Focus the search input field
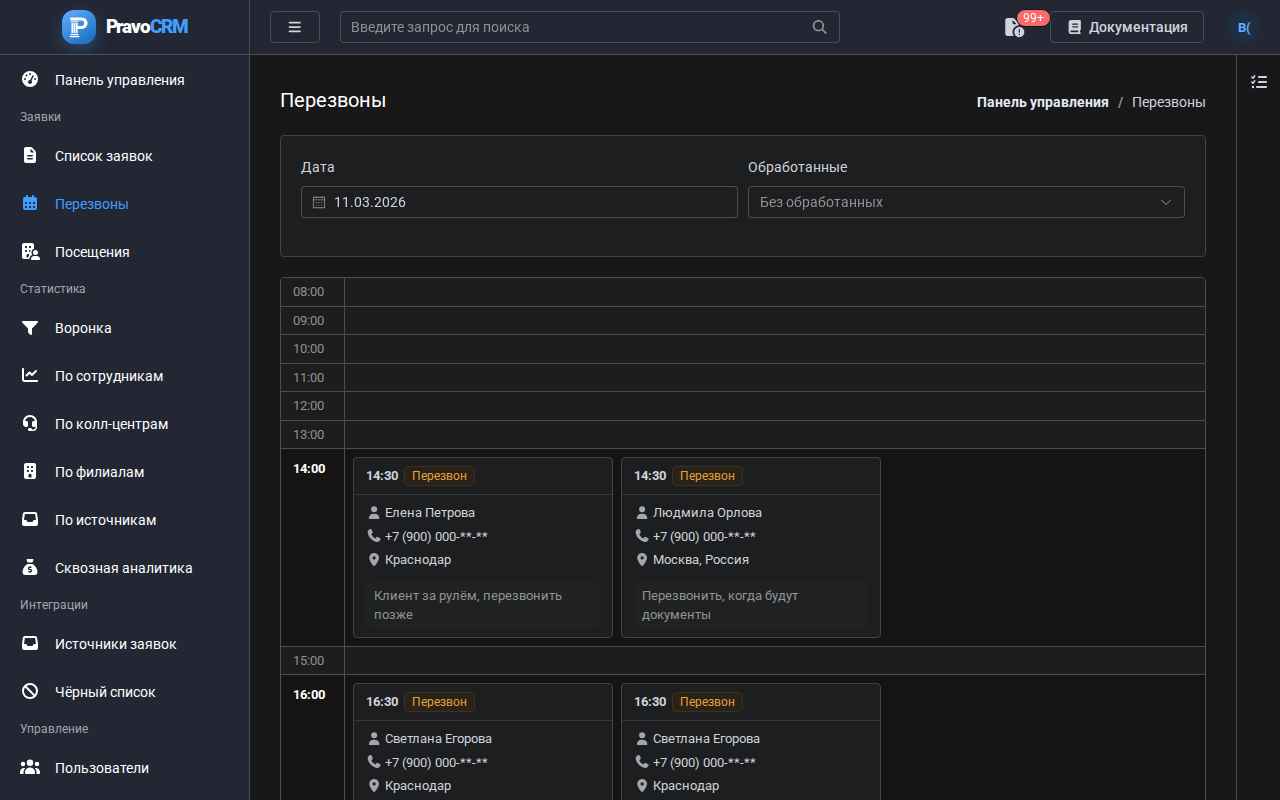1280x800 pixels. tap(590, 27)
